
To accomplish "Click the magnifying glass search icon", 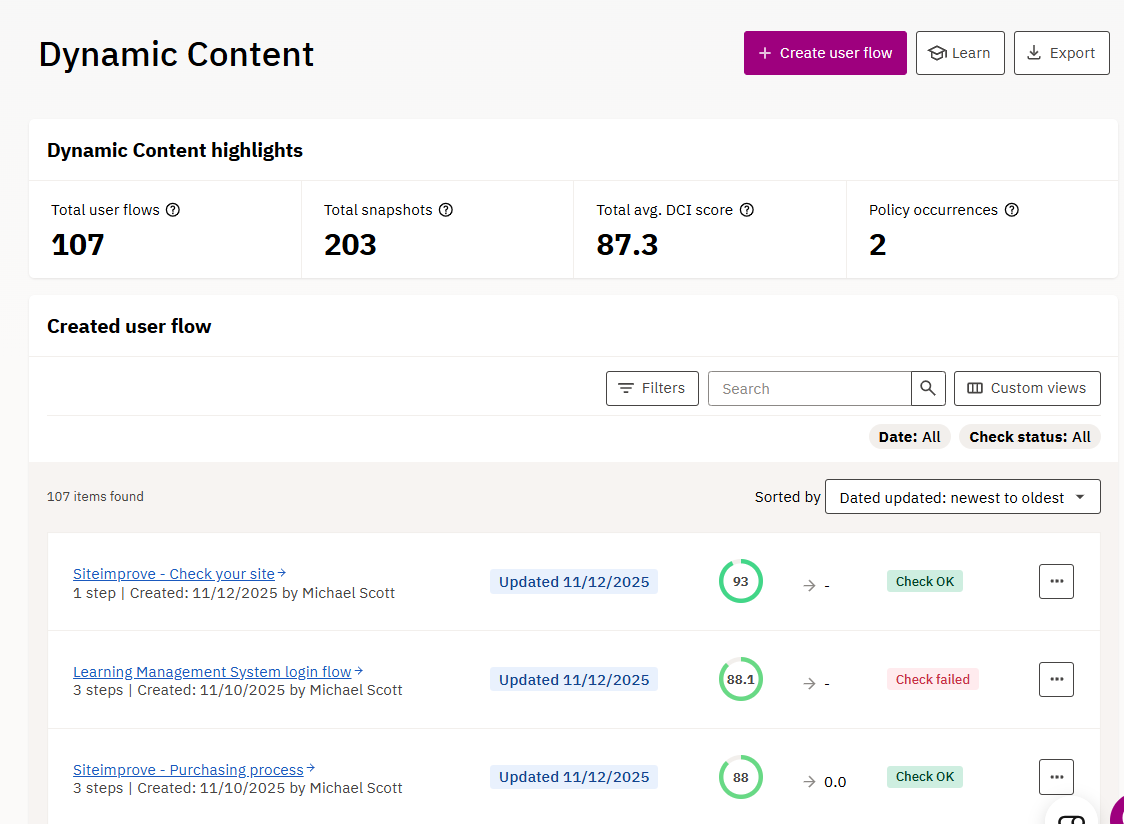I will coord(928,388).
